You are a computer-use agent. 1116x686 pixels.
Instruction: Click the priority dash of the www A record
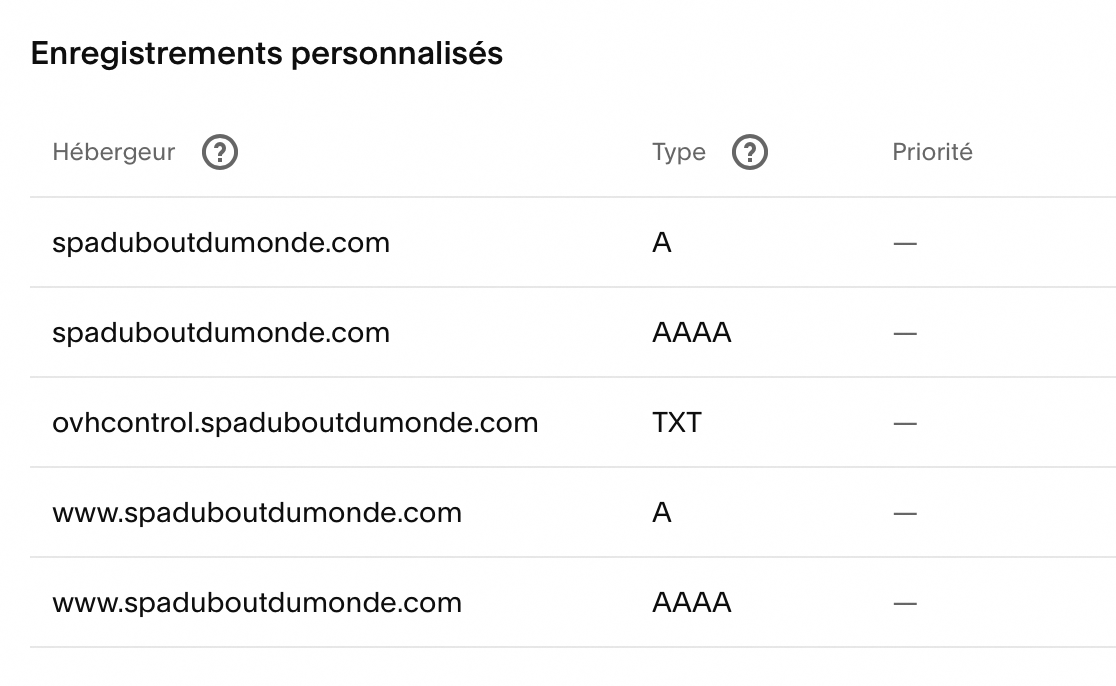(x=905, y=514)
